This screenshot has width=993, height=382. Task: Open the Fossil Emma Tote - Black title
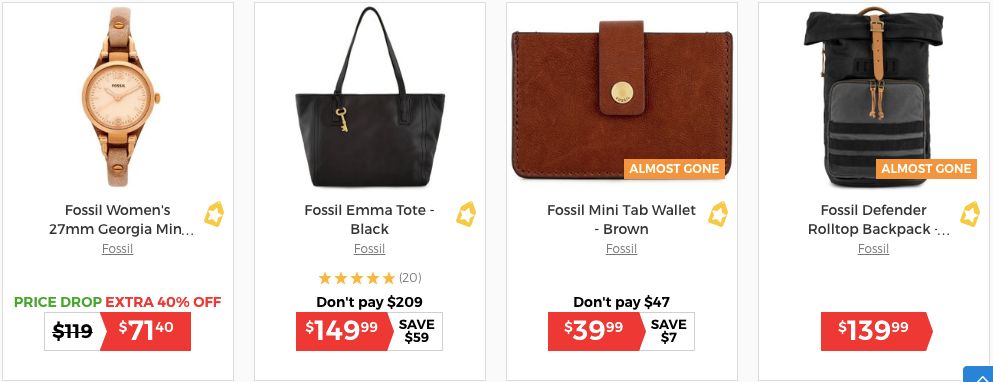pos(370,219)
